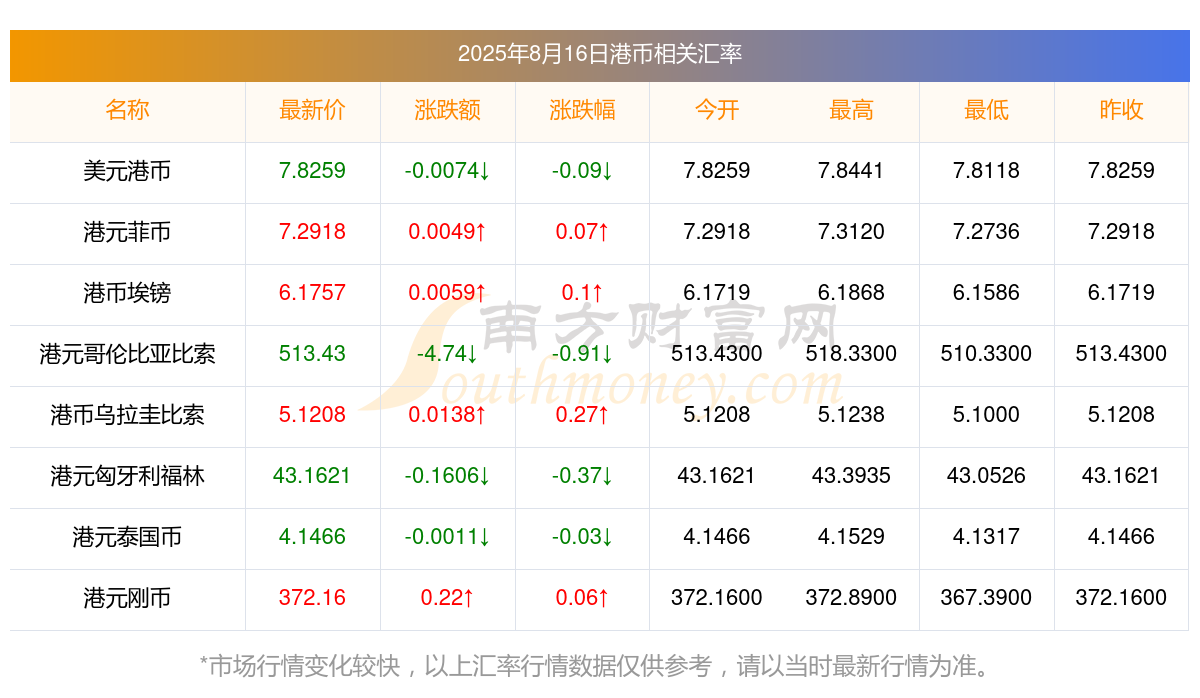
Task: Click the high value 7.8441
Action: click(x=851, y=171)
